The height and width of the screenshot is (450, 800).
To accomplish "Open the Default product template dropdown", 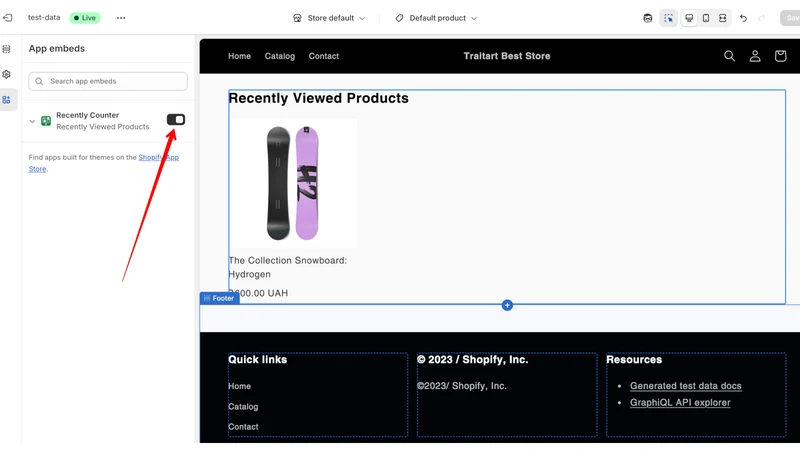I will click(x=436, y=18).
